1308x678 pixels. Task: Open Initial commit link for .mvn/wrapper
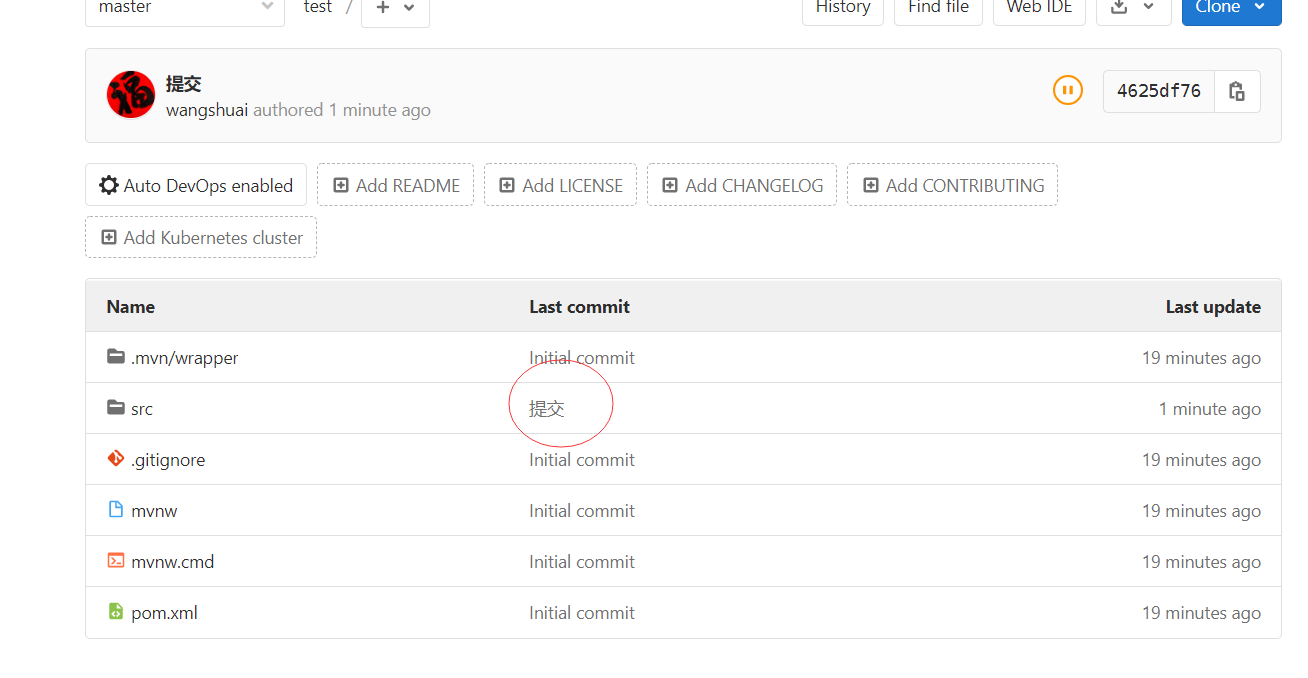(x=582, y=357)
